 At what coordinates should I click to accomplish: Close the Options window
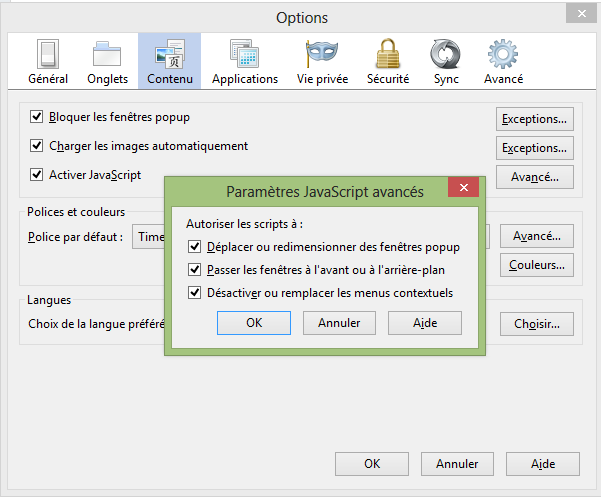(x=581, y=13)
